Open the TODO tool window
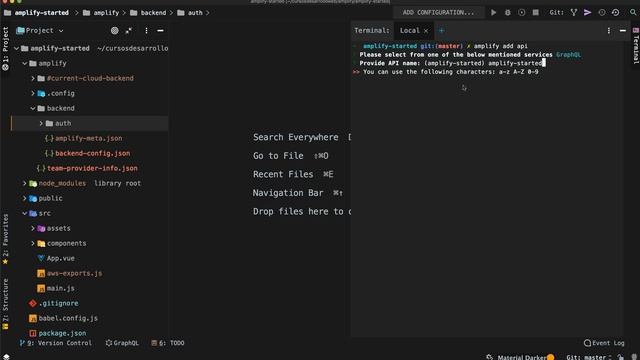Viewport: 640px width, 360px height. pos(168,343)
